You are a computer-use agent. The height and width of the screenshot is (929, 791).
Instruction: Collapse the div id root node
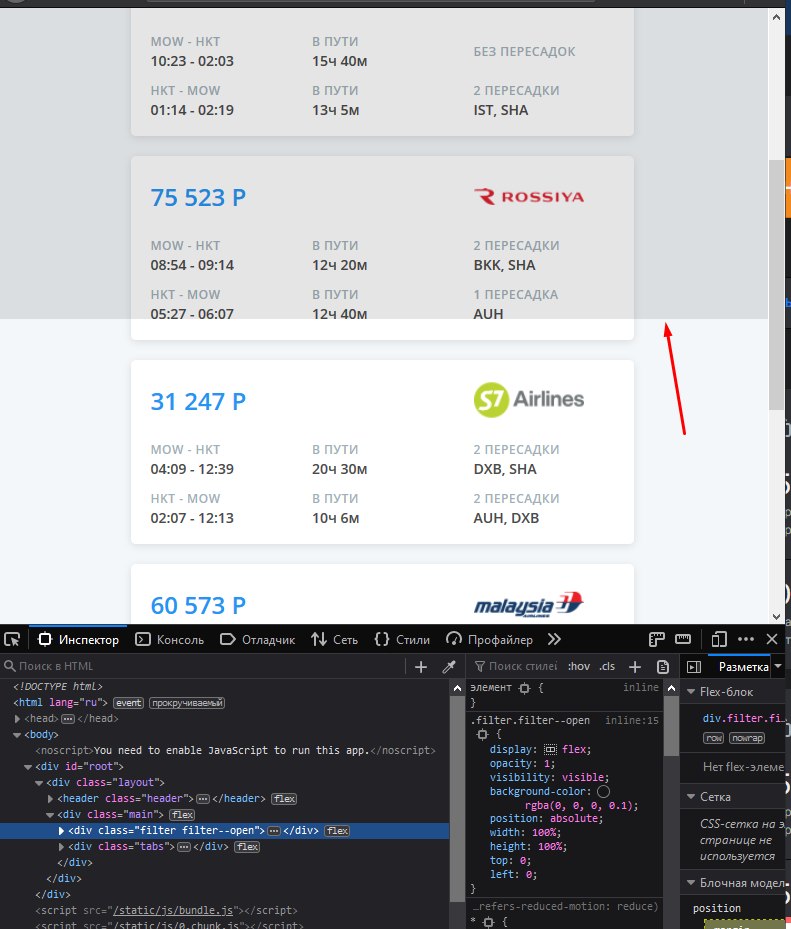click(x=28, y=767)
